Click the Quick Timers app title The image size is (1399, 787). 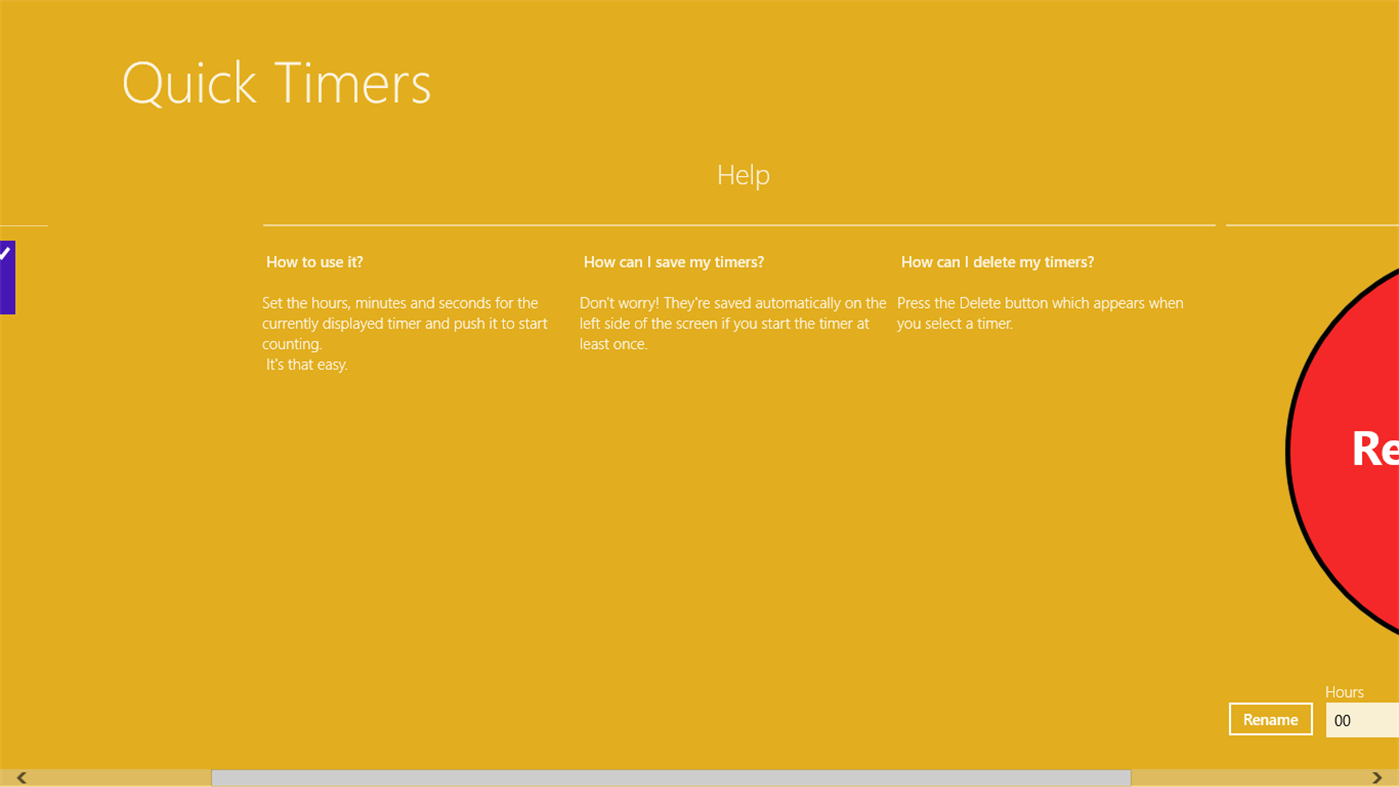(276, 84)
